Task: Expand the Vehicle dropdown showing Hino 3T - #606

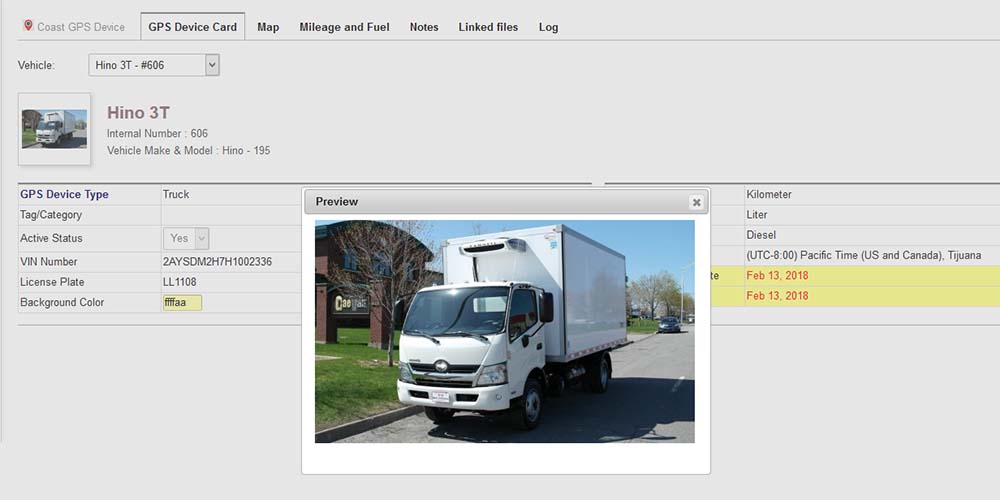Action: pyautogui.click(x=154, y=65)
